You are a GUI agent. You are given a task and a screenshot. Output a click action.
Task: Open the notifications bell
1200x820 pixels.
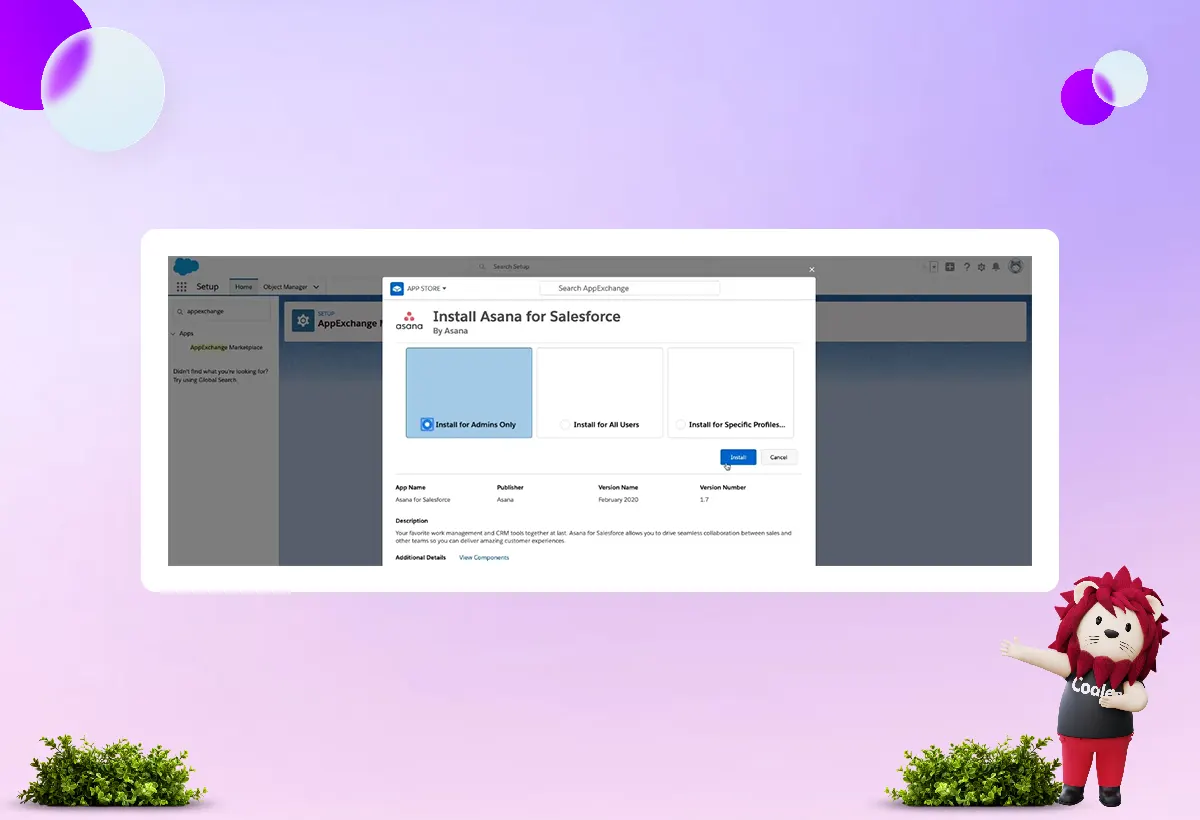(x=996, y=267)
